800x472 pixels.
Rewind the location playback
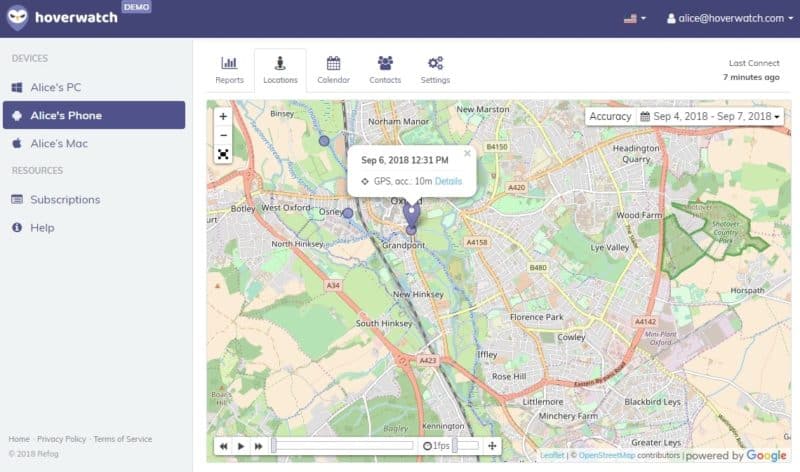pyautogui.click(x=223, y=446)
